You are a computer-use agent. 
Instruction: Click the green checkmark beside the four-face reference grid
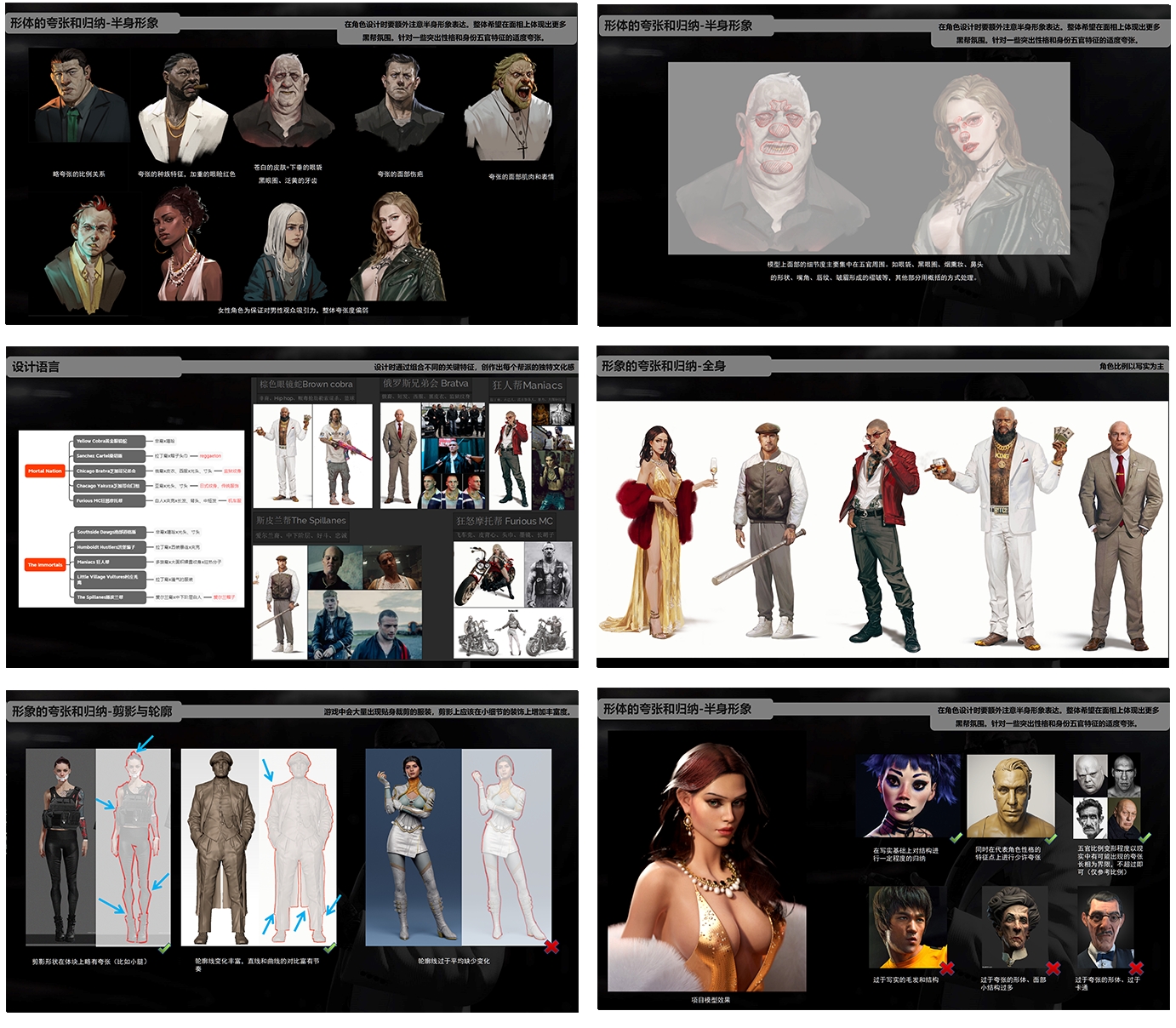click(x=1145, y=838)
